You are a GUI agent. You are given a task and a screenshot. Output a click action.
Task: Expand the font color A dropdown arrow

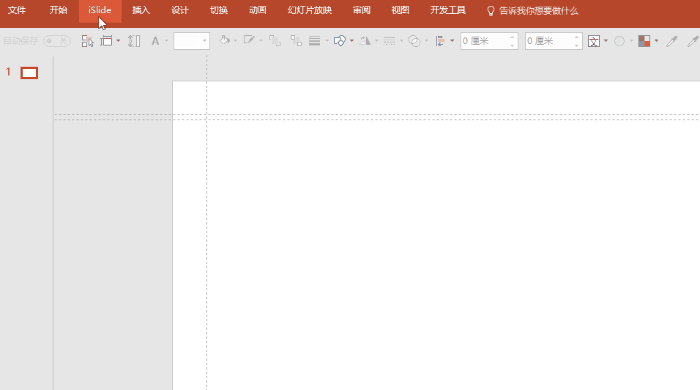pos(167,41)
